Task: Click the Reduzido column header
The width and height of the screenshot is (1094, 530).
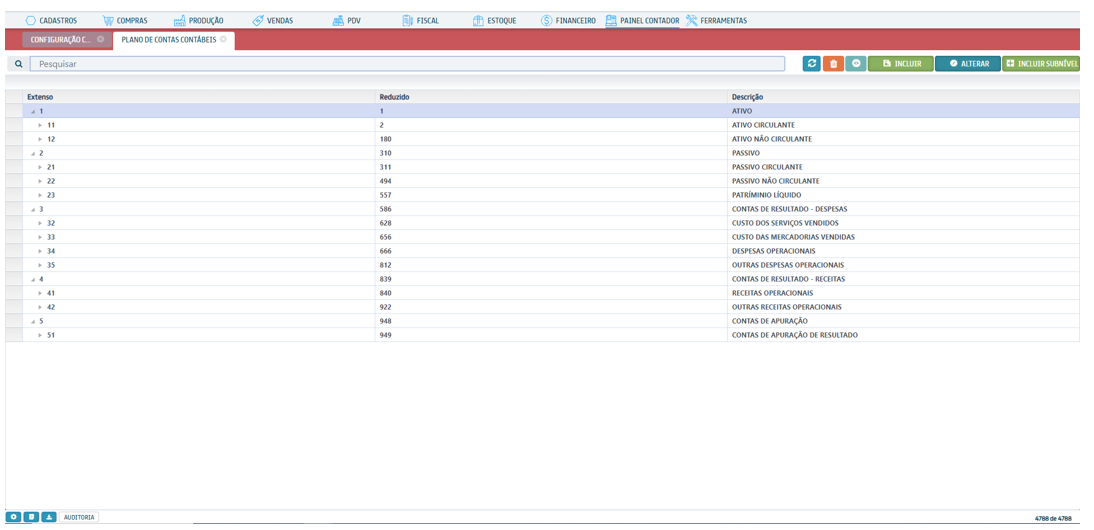Action: pyautogui.click(x=551, y=97)
